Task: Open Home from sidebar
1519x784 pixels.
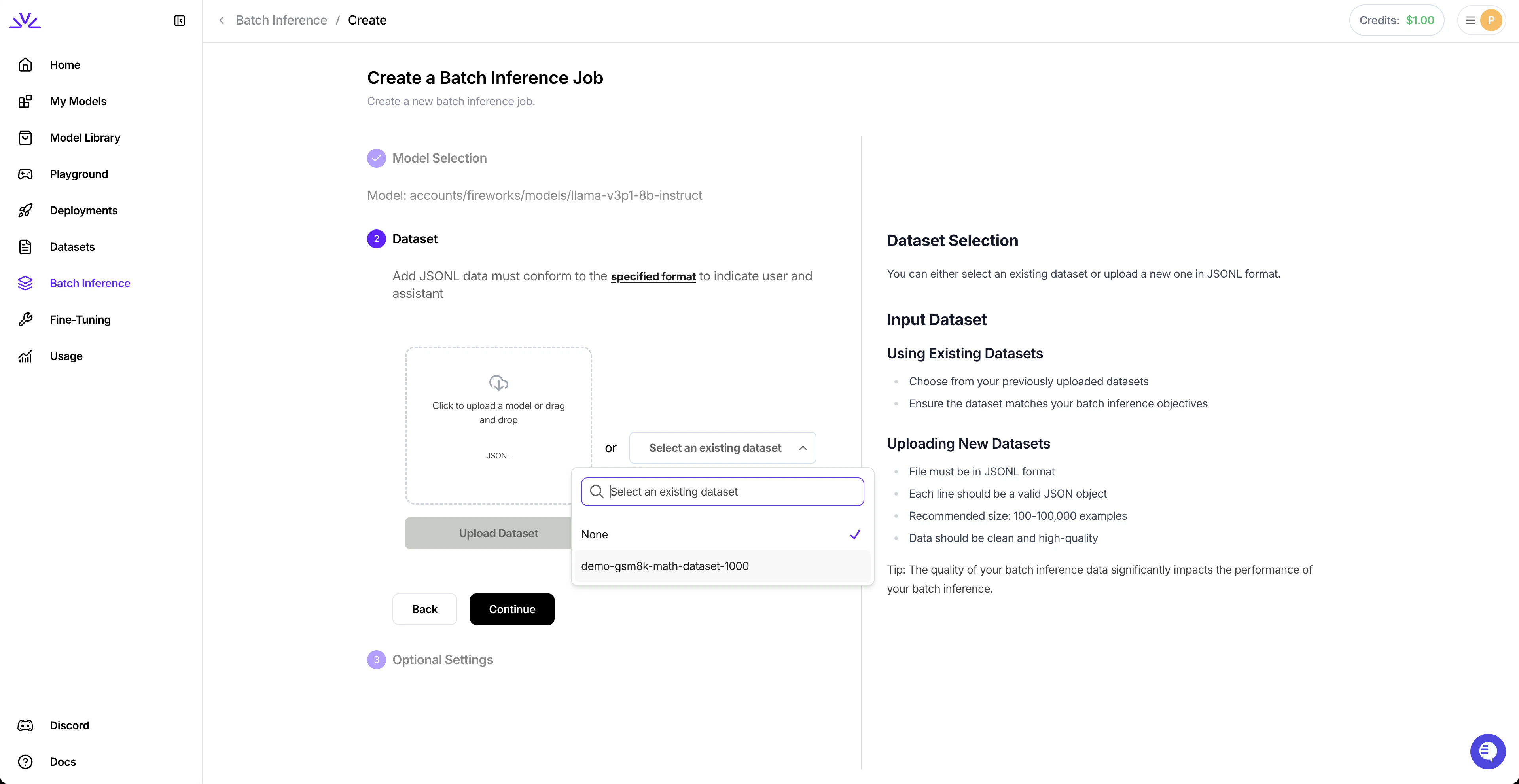Action: point(65,65)
